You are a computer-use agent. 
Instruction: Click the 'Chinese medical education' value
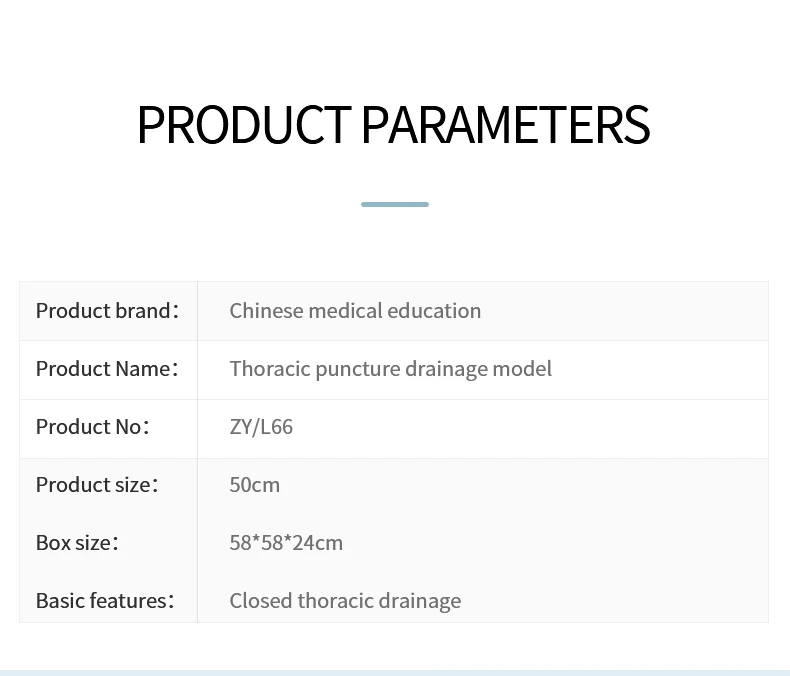pyautogui.click(x=355, y=311)
